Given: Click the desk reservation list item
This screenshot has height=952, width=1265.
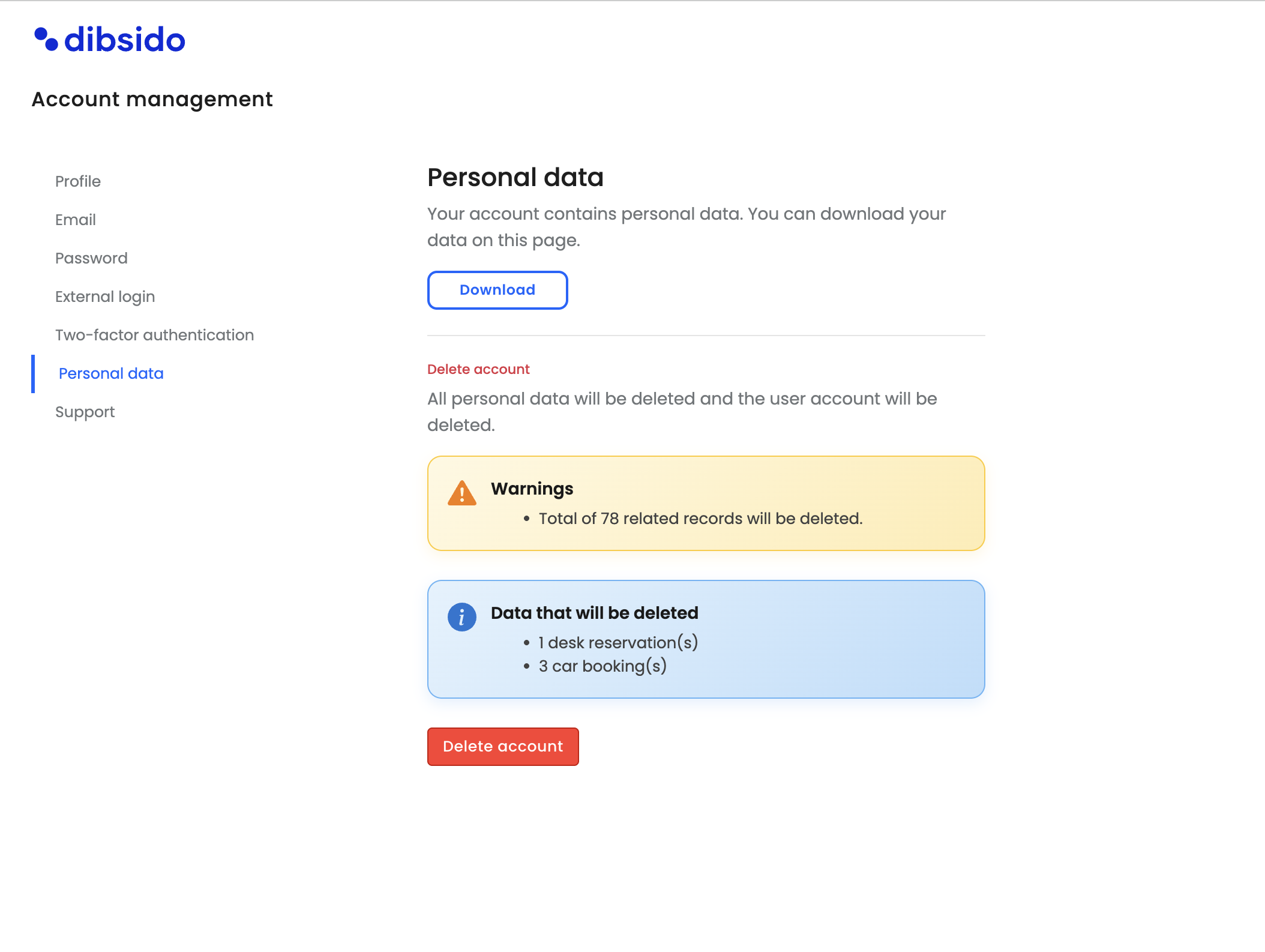Looking at the screenshot, I should [618, 643].
